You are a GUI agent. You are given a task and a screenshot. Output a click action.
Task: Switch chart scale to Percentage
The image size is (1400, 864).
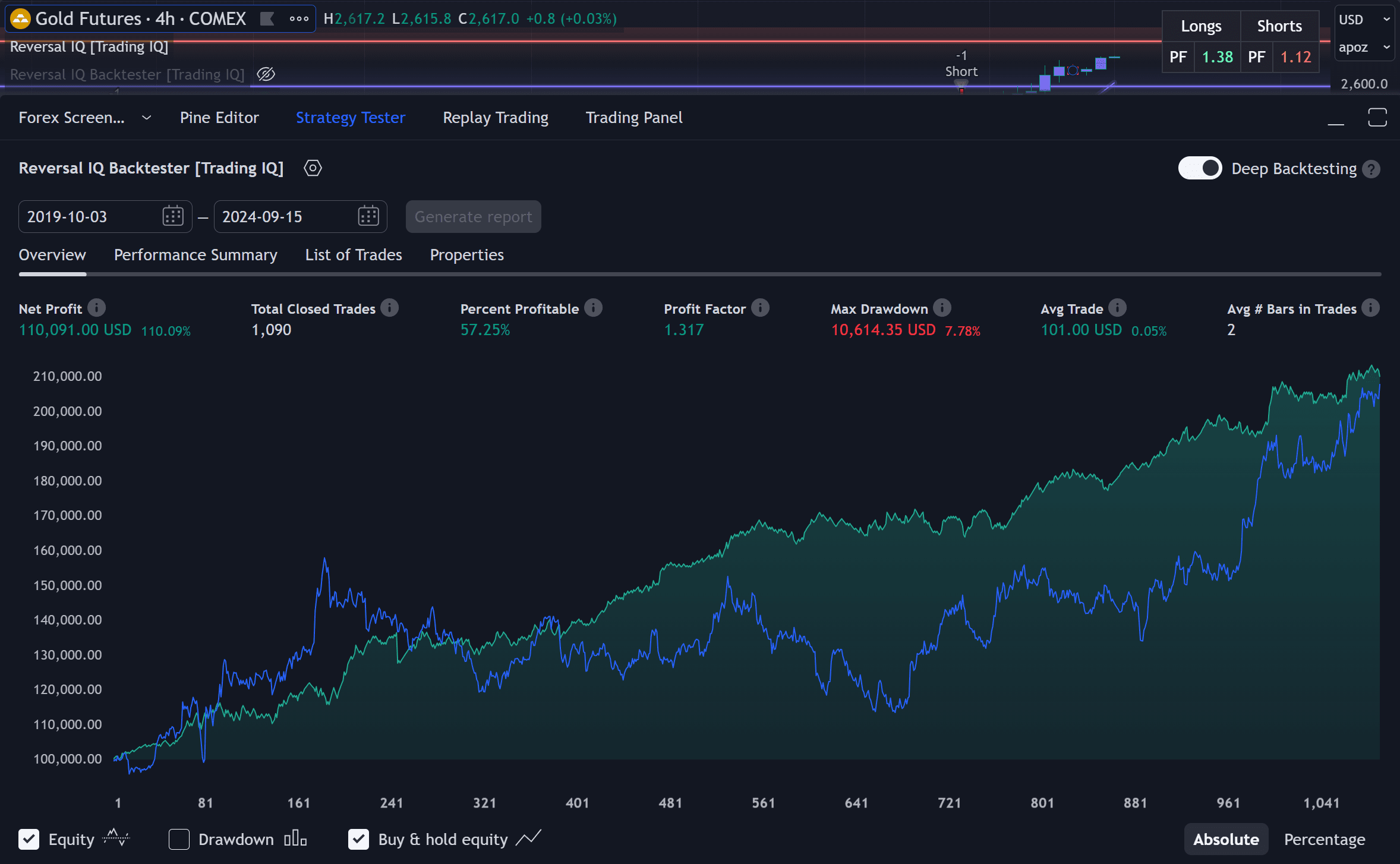(x=1325, y=839)
